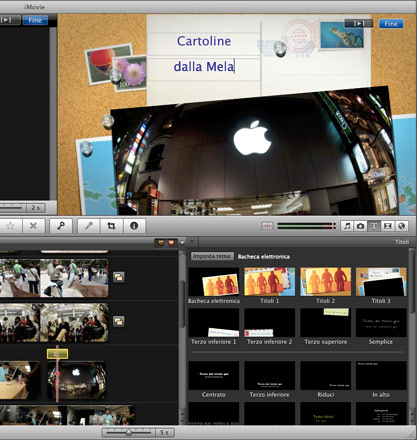Choose the Terzo superiore title
Image resolution: width=417 pixels, height=440 pixels.
[326, 322]
